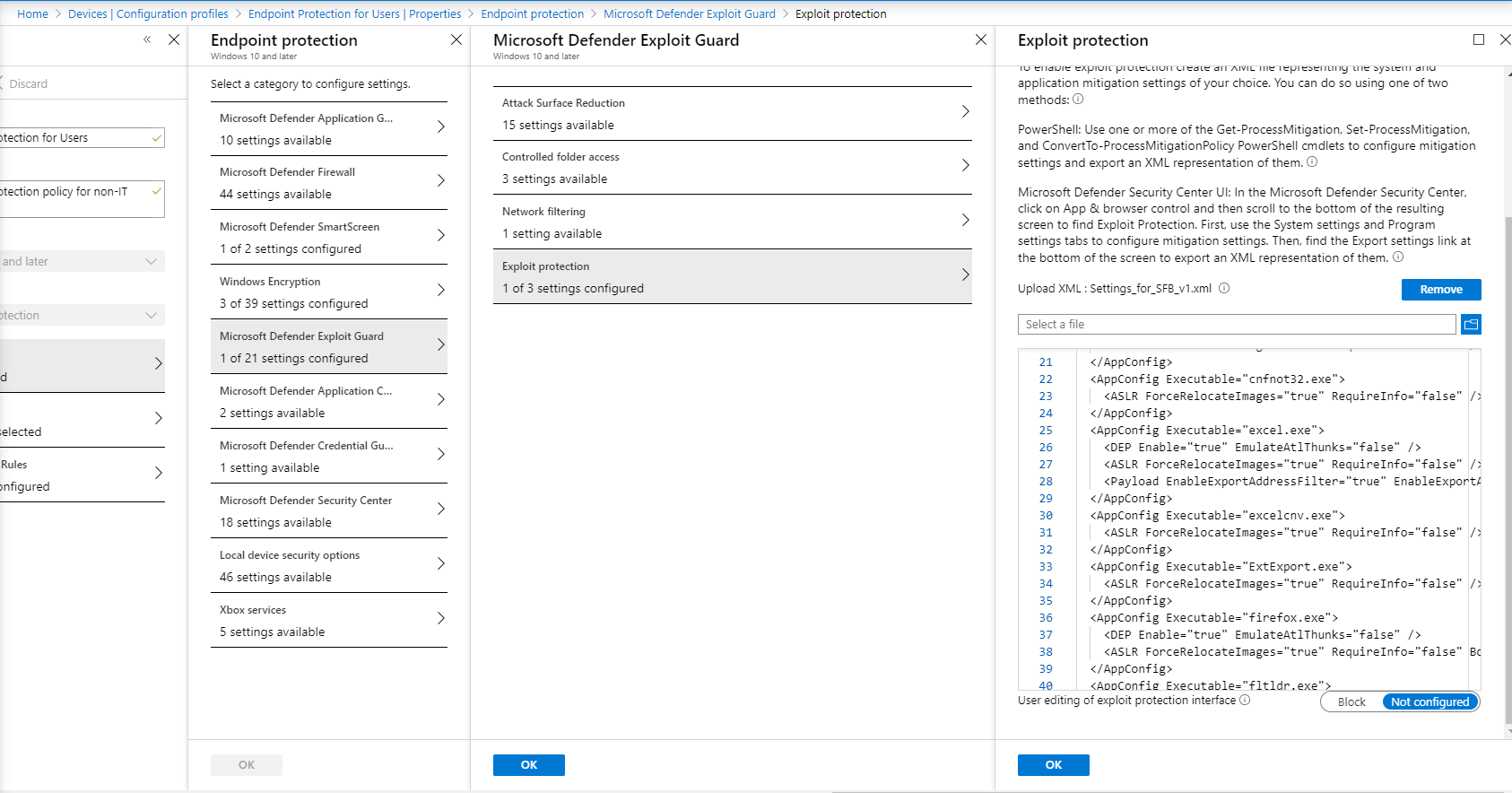The height and width of the screenshot is (793, 1512).
Task: Open Local device security options category
Action: [329, 566]
